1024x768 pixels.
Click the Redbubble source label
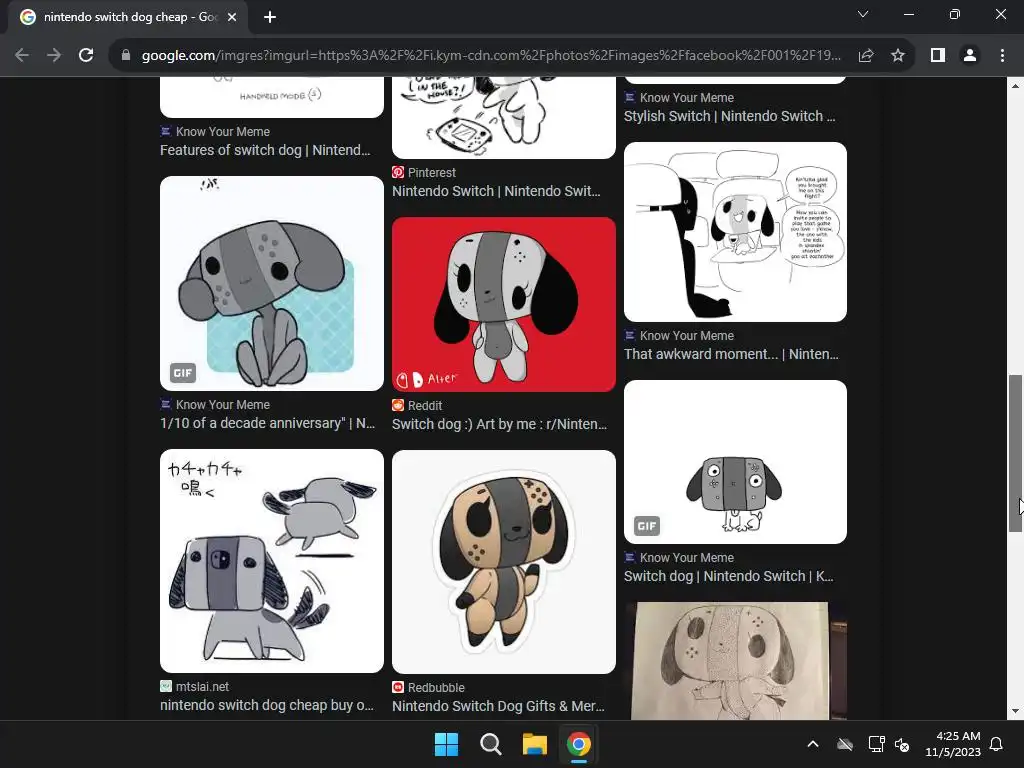tap(436, 688)
